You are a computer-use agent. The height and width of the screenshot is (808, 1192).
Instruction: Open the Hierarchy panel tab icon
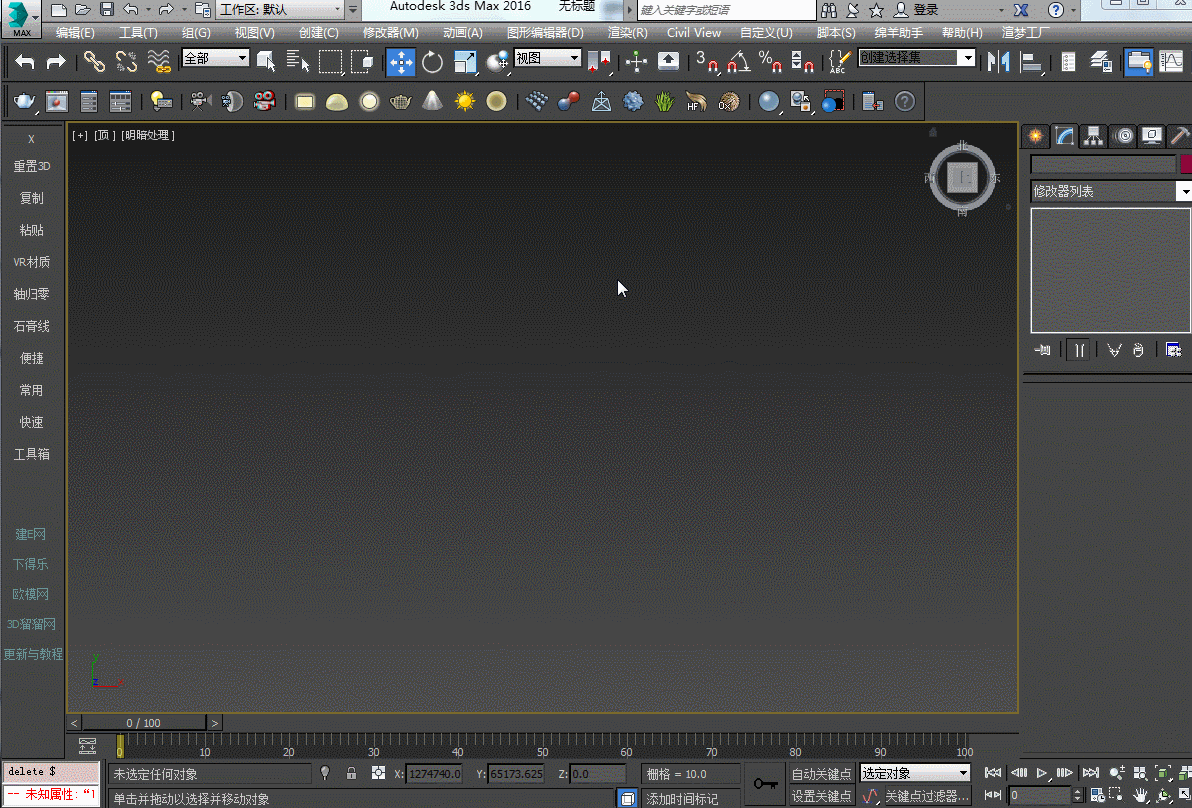click(1094, 136)
